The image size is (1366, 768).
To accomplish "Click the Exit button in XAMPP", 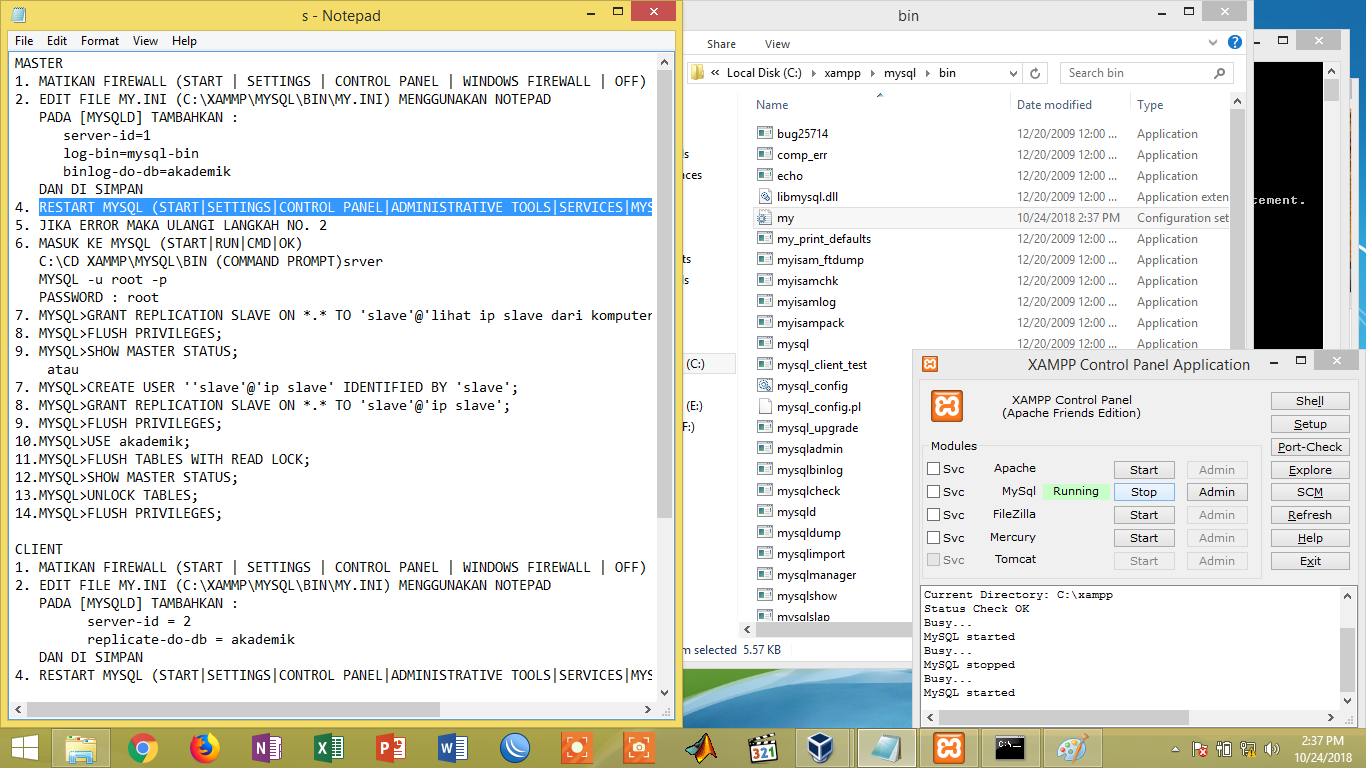I will pos(1310,561).
